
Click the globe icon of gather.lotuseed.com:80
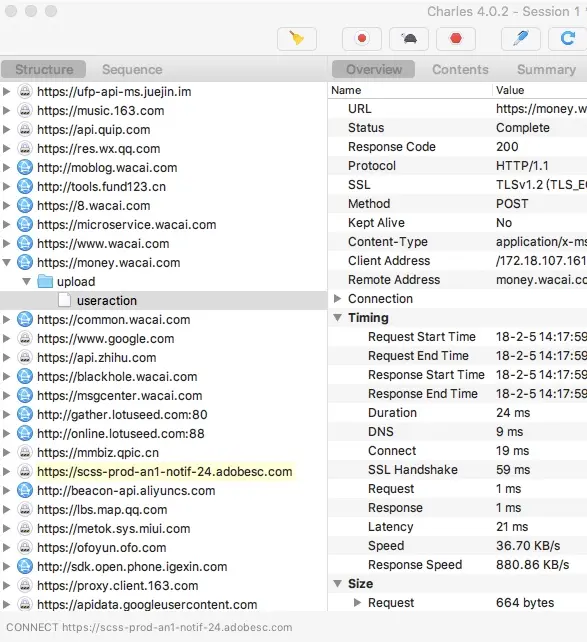click(25, 414)
